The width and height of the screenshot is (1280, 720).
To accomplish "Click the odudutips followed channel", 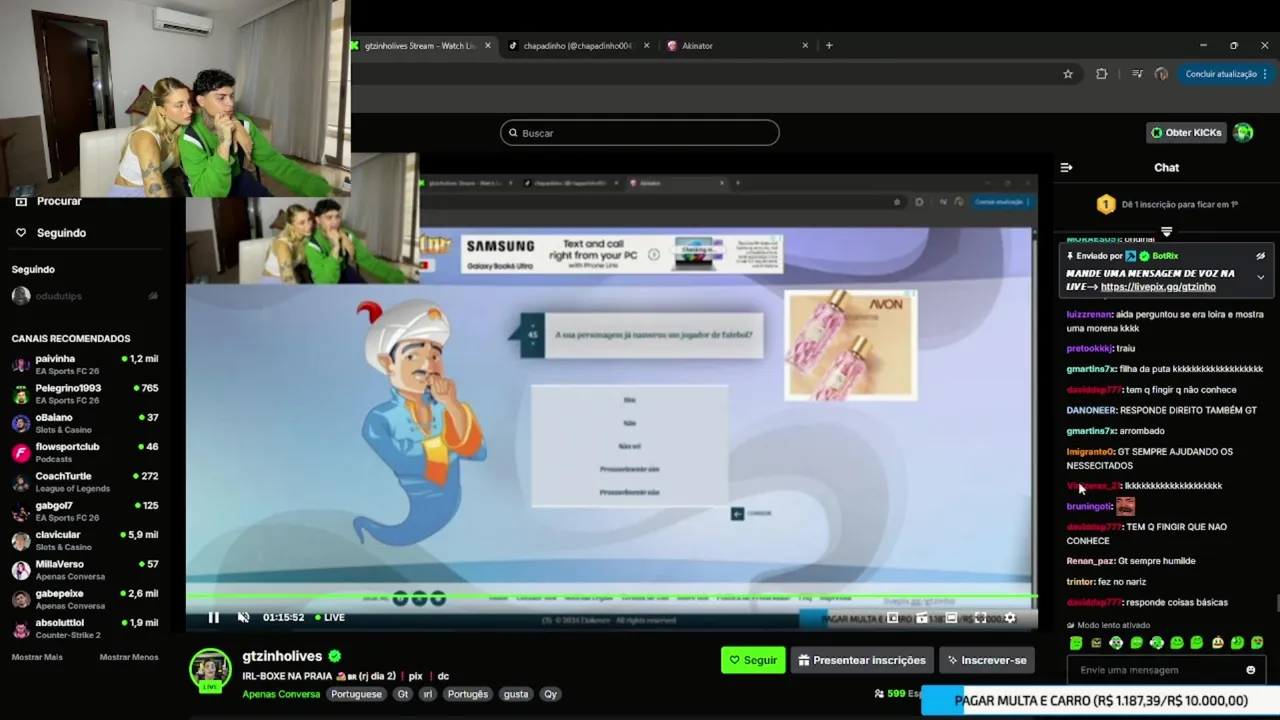I will (x=85, y=296).
